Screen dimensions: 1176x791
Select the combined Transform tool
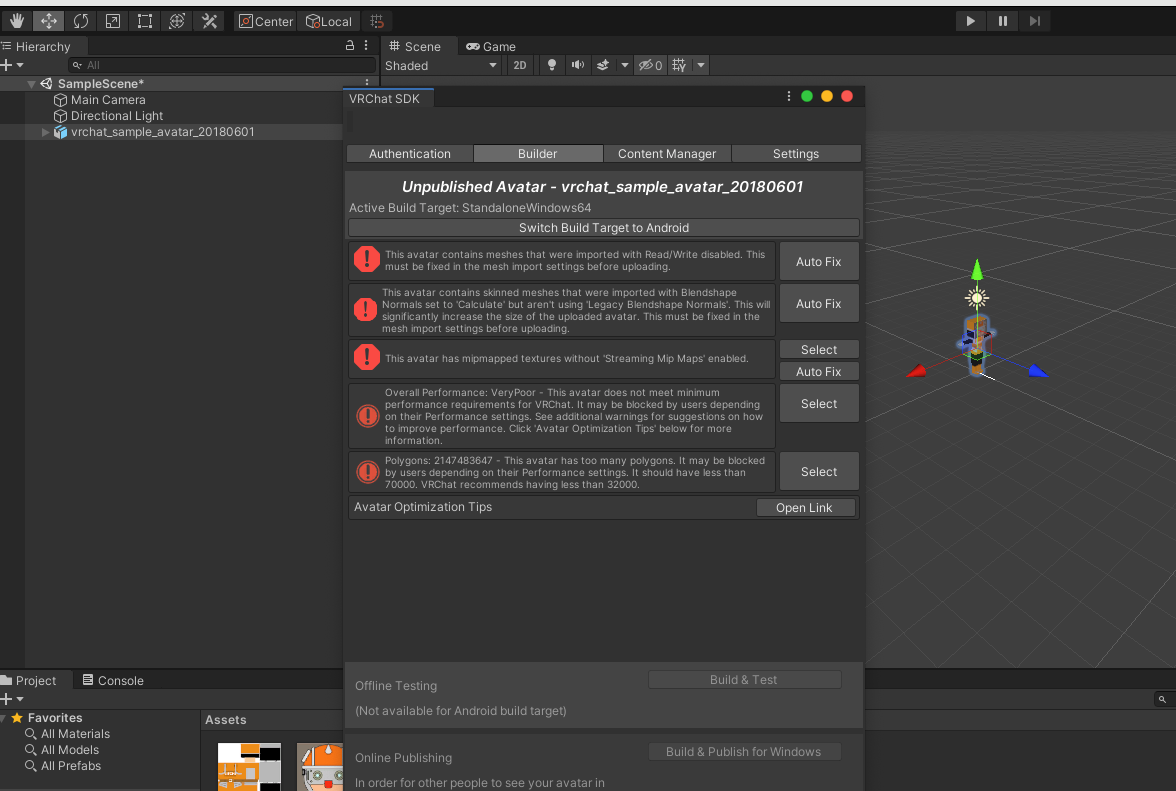click(177, 21)
